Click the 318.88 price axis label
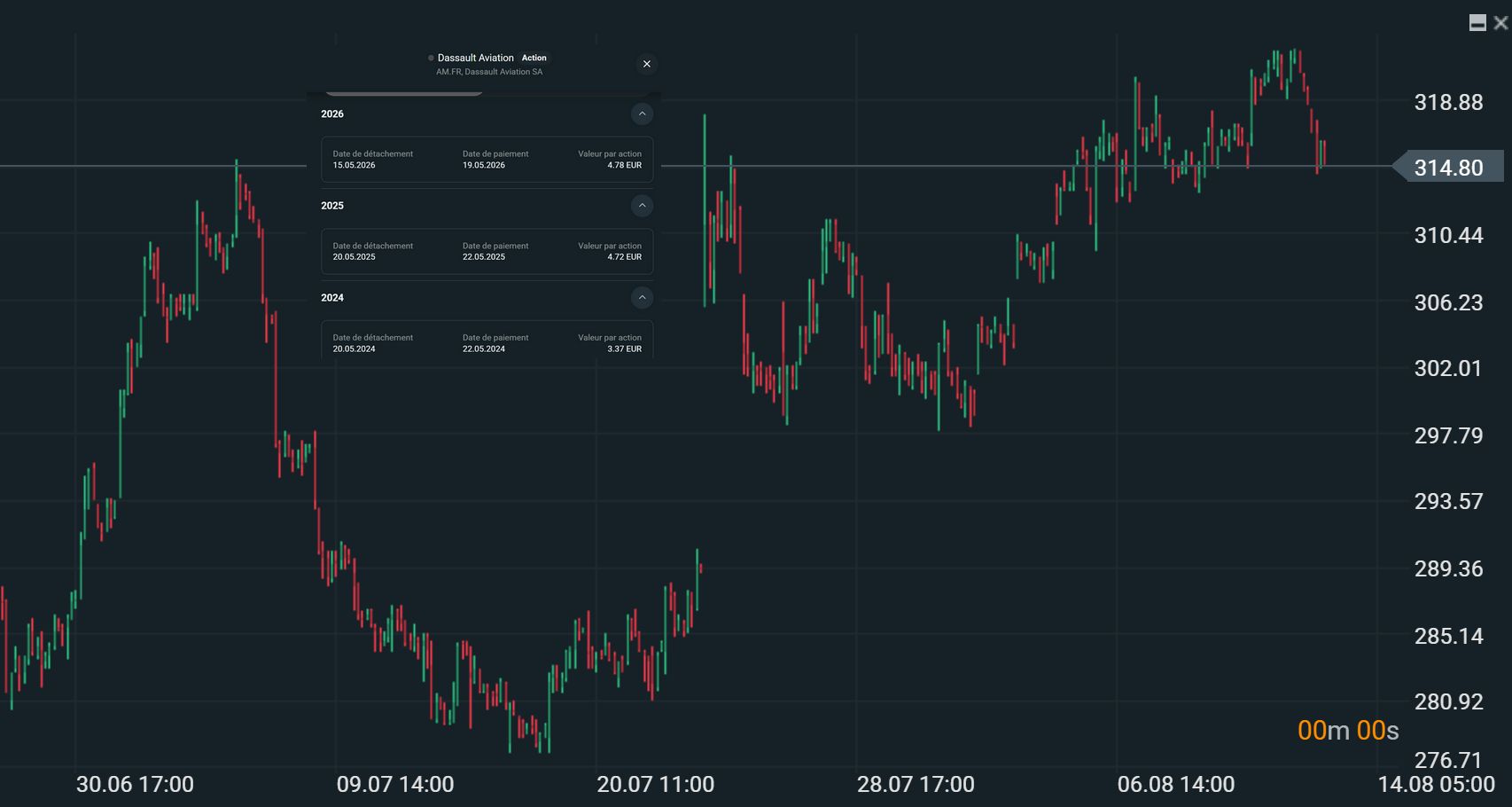1512x807 pixels. coord(1448,102)
